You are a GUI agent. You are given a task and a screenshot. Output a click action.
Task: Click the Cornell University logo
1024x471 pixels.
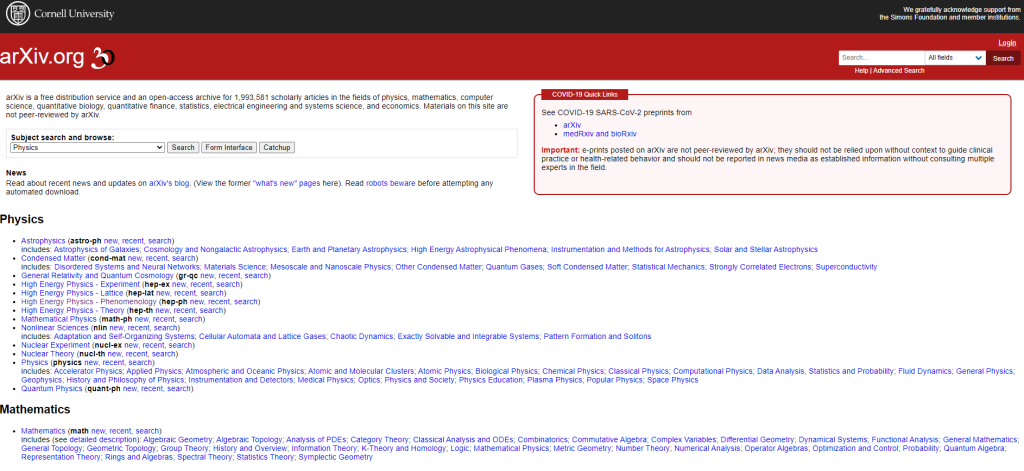(59, 14)
